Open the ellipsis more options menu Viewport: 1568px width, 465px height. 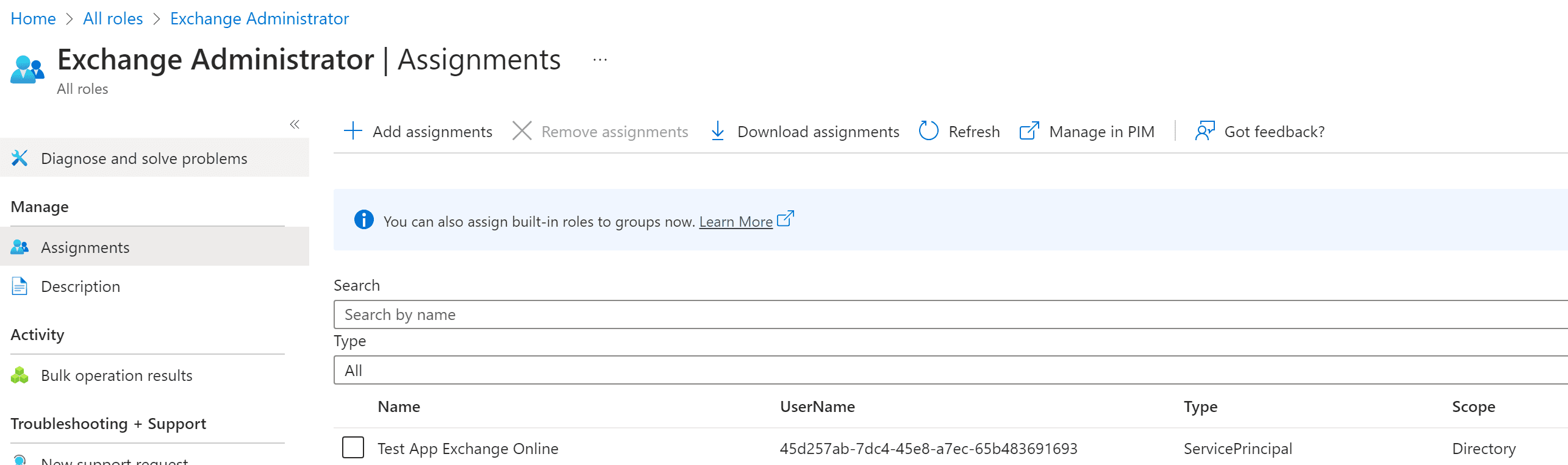coord(600,60)
